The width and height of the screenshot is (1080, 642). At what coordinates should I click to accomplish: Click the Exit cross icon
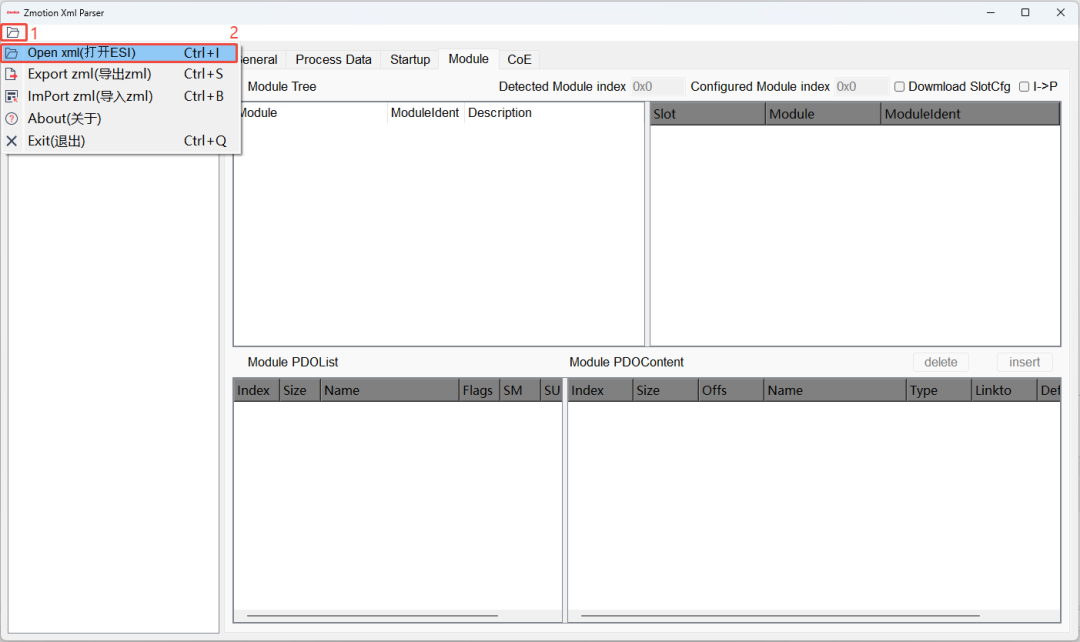(x=12, y=141)
